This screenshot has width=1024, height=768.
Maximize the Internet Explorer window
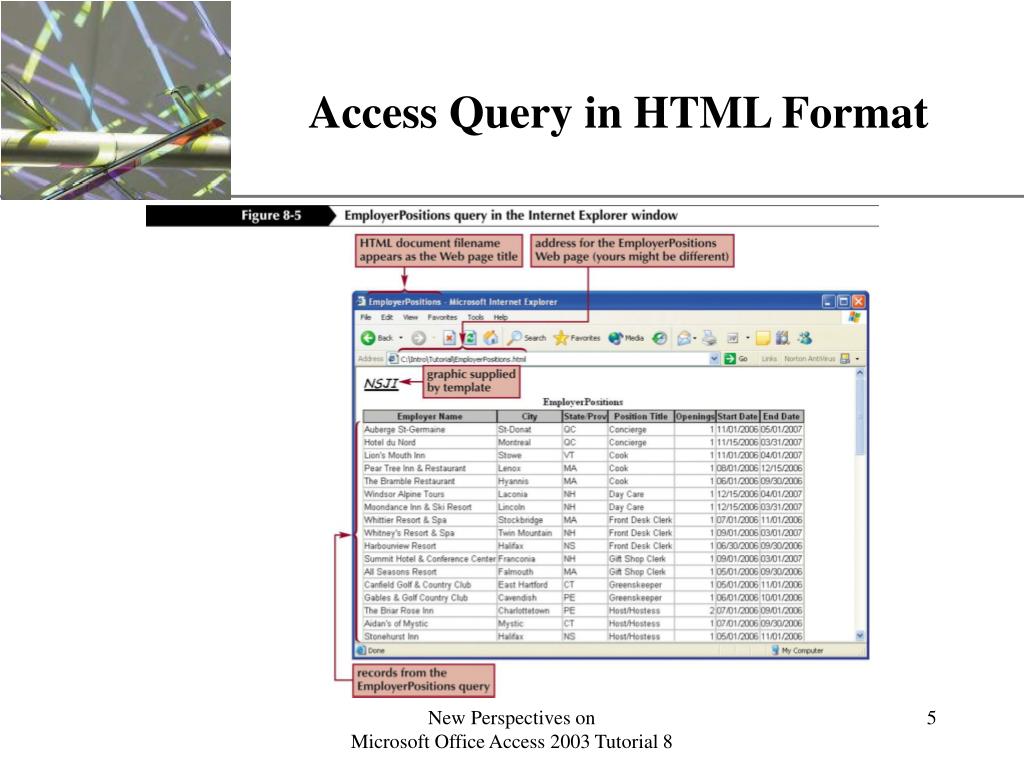(x=843, y=301)
